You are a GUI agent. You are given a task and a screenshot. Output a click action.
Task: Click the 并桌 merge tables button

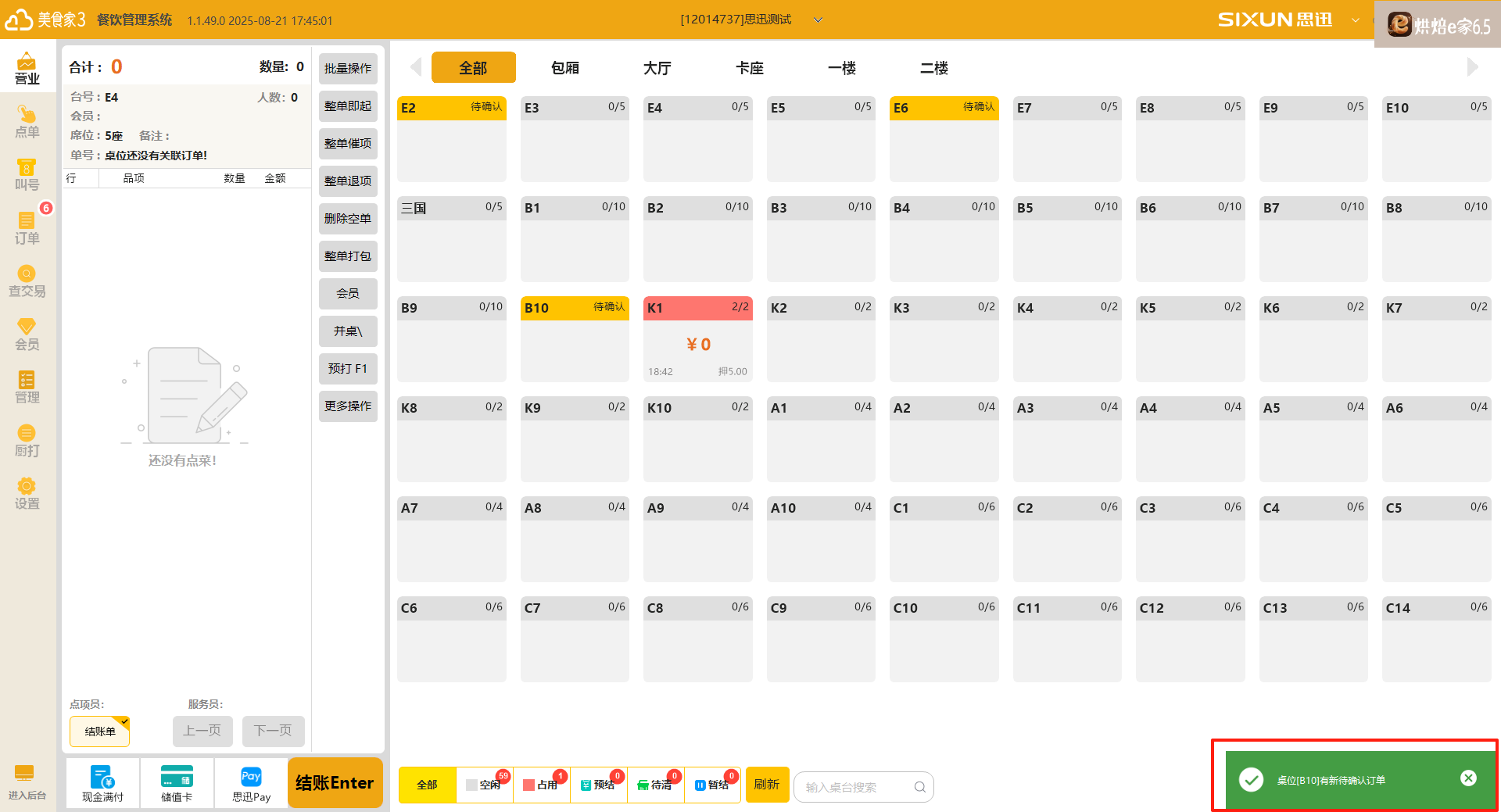348,331
